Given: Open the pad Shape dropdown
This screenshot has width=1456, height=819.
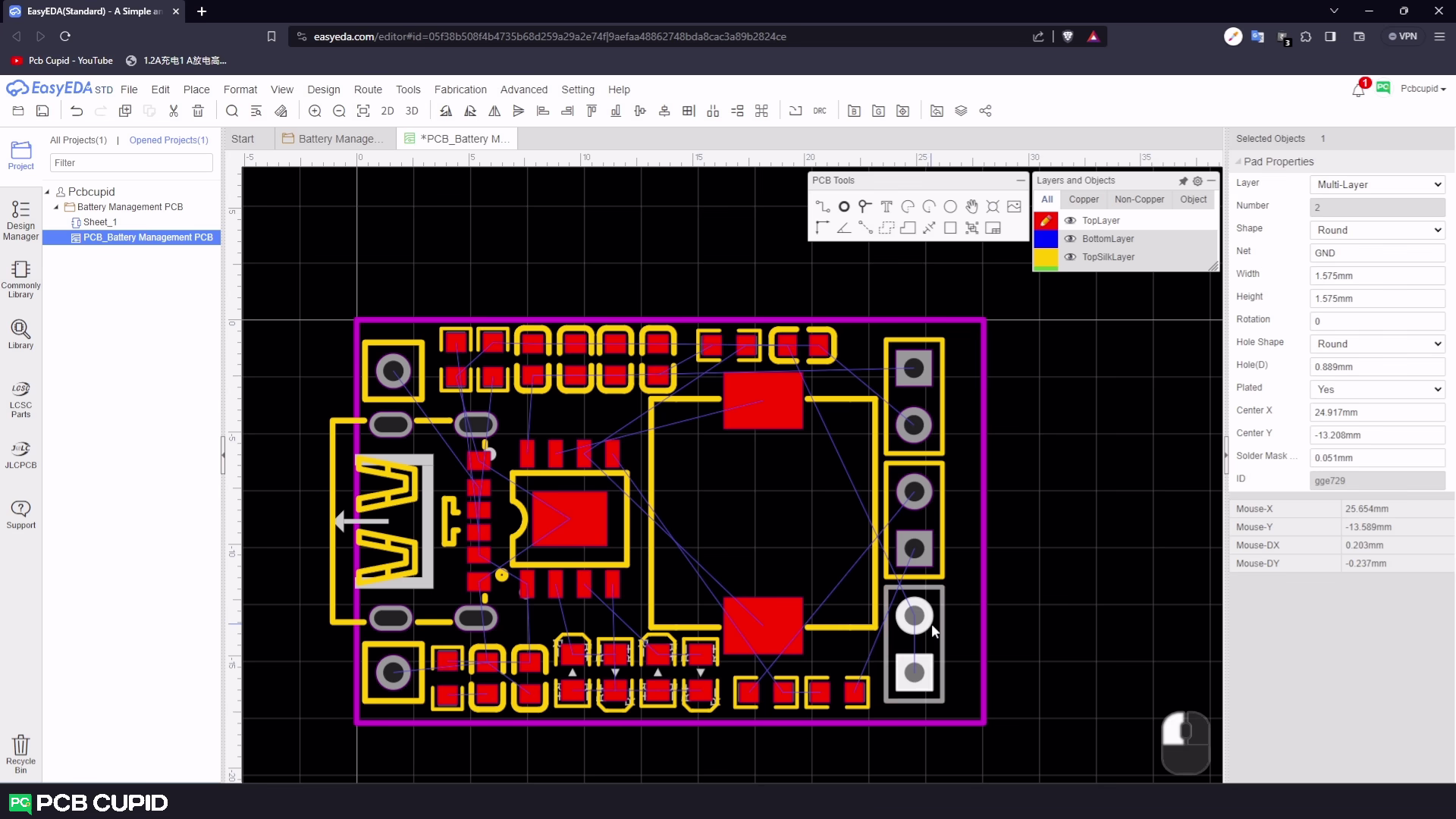Looking at the screenshot, I should point(1377,230).
